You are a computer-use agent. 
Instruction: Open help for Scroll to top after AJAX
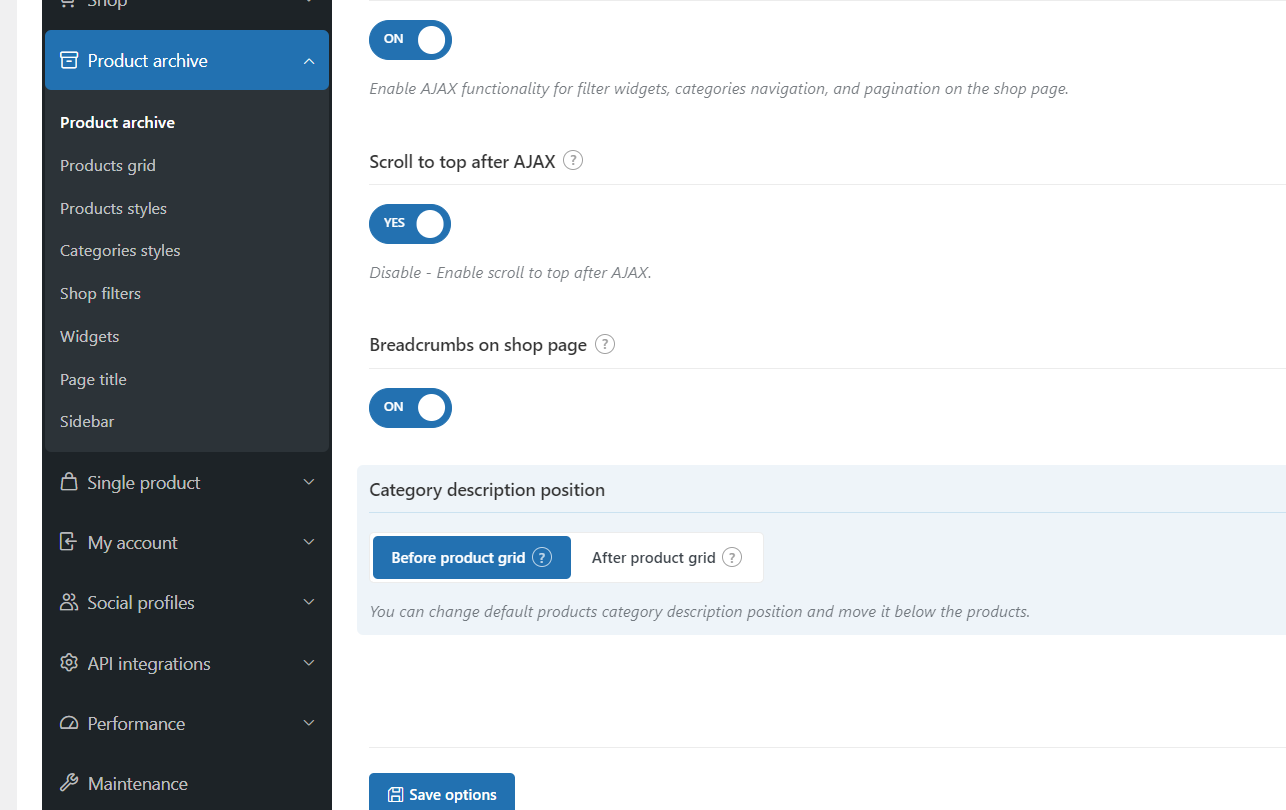(x=573, y=160)
